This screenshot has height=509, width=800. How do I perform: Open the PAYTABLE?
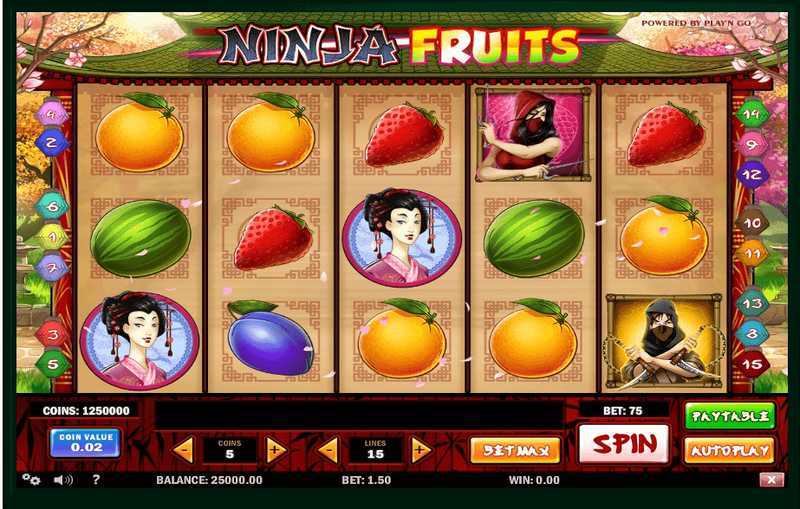click(x=730, y=416)
